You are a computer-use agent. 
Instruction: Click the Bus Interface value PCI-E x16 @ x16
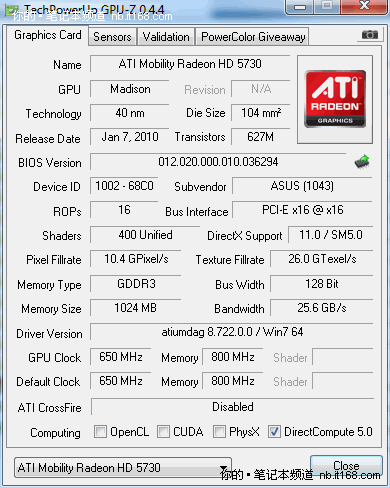click(302, 210)
